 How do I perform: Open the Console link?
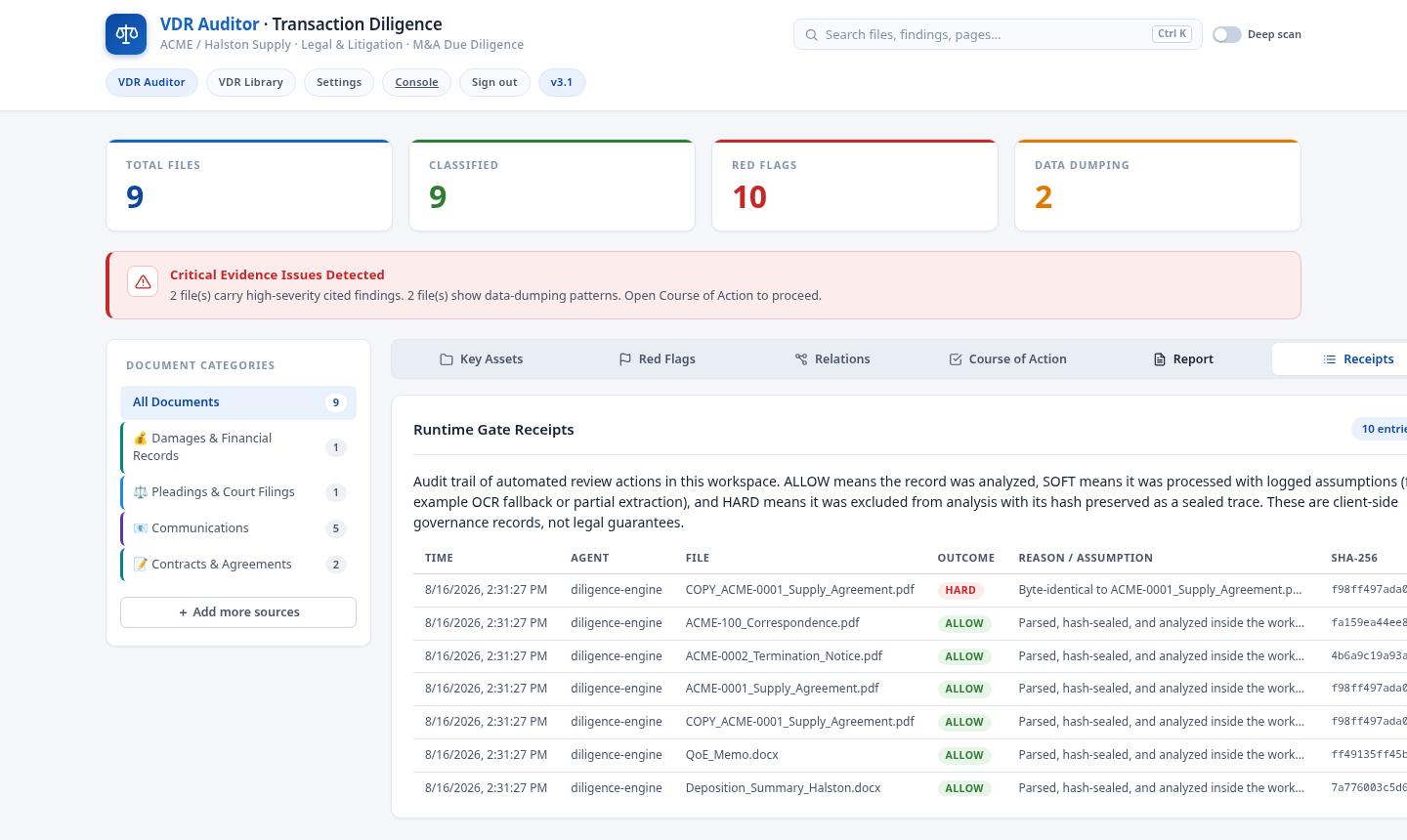coord(416,82)
